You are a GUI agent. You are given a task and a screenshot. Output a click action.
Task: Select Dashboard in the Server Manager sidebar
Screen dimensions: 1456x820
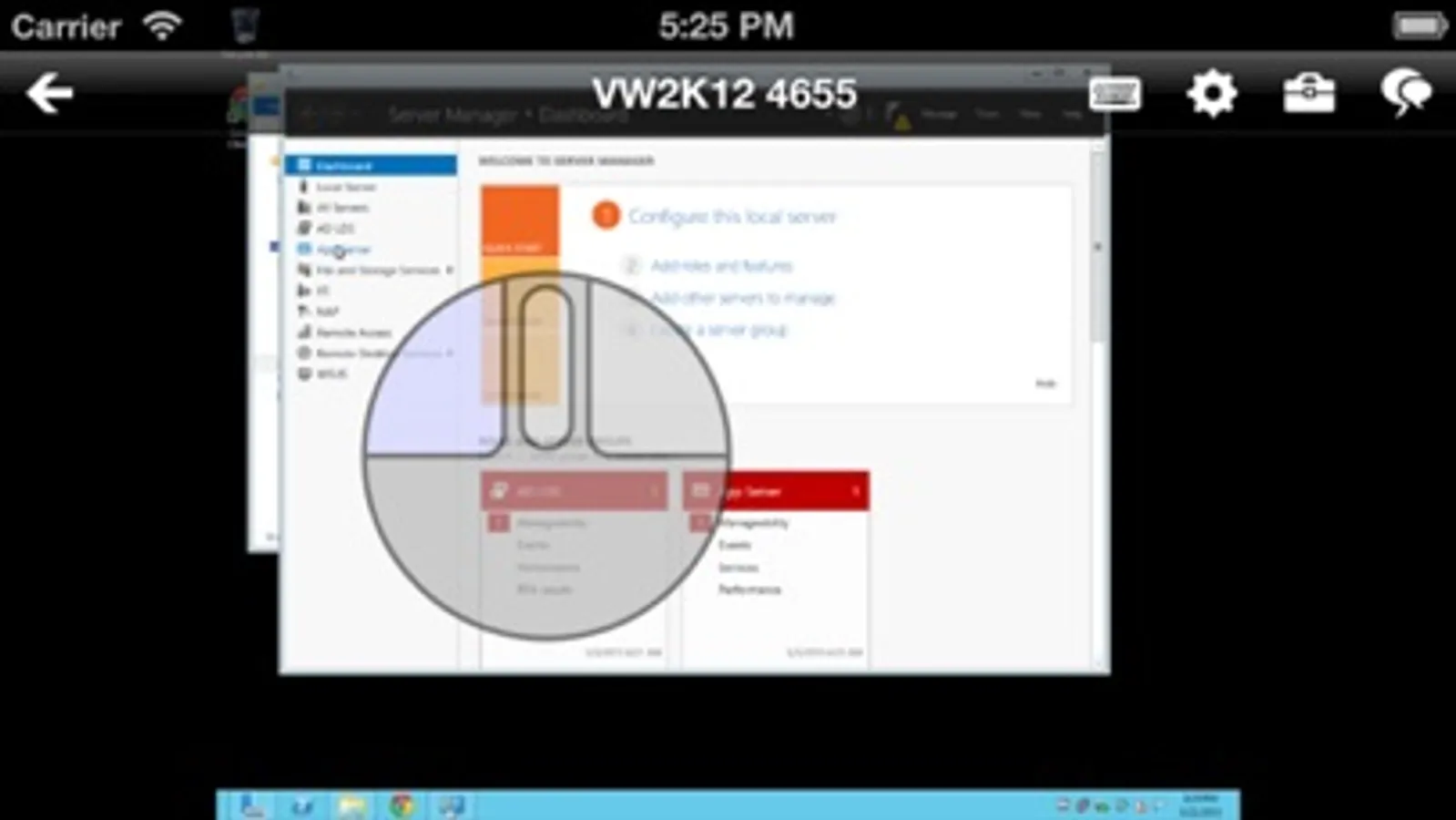(x=371, y=165)
